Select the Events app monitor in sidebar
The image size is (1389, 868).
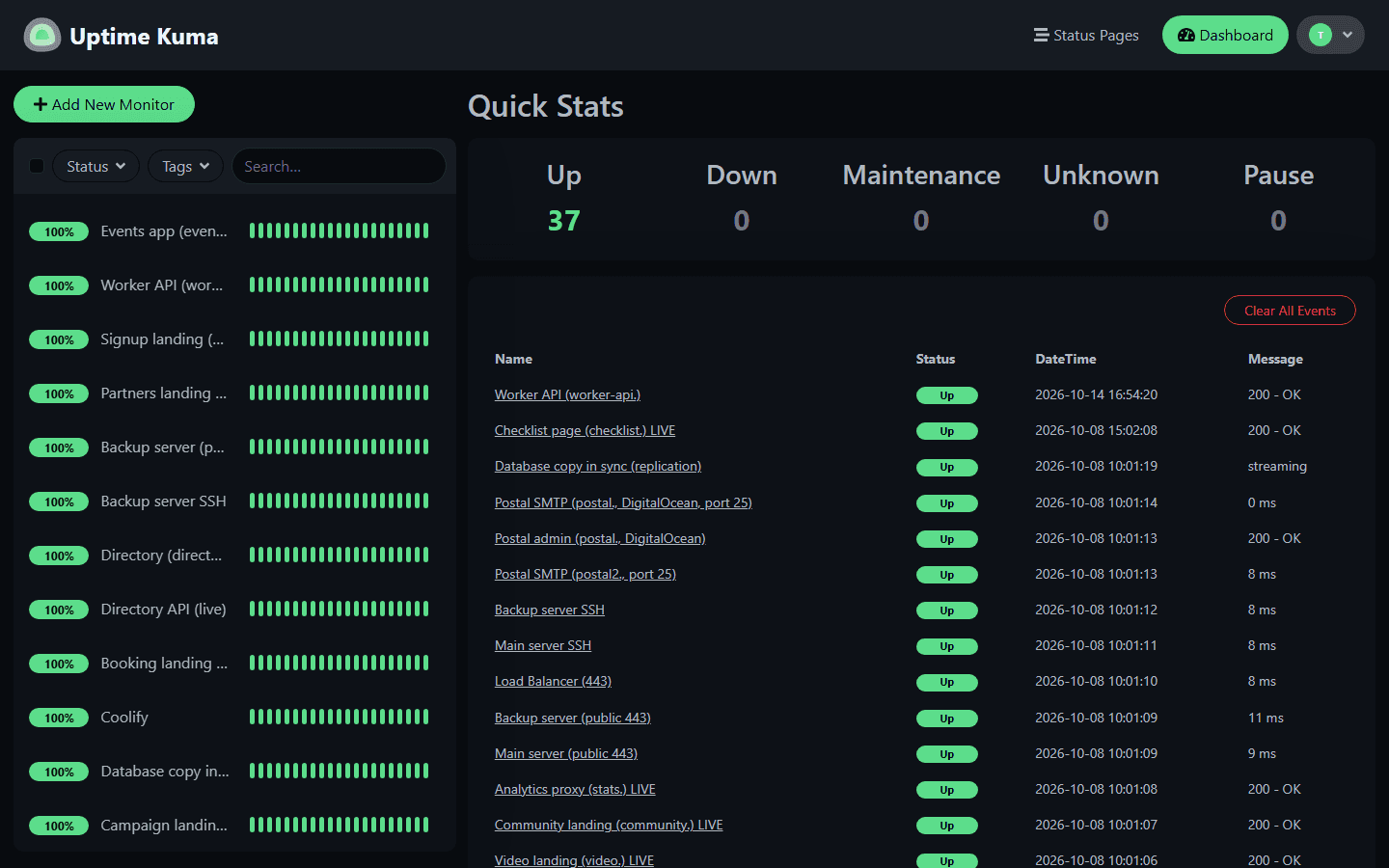click(x=234, y=231)
